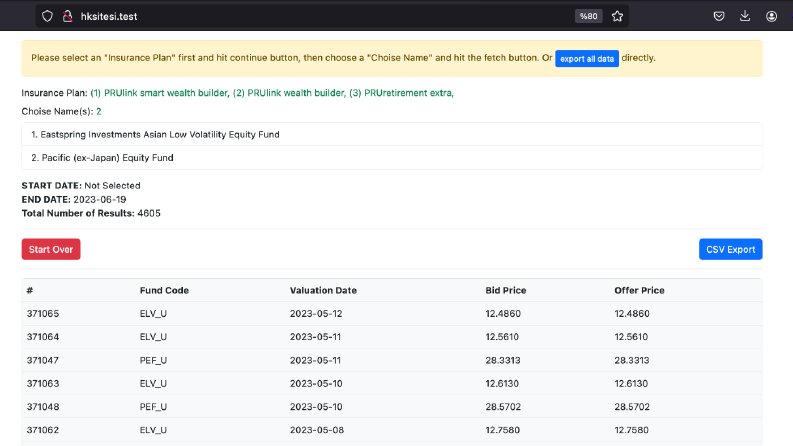The image size is (793, 446).
Task: Reset the %80 zoom level indicator
Action: [588, 16]
